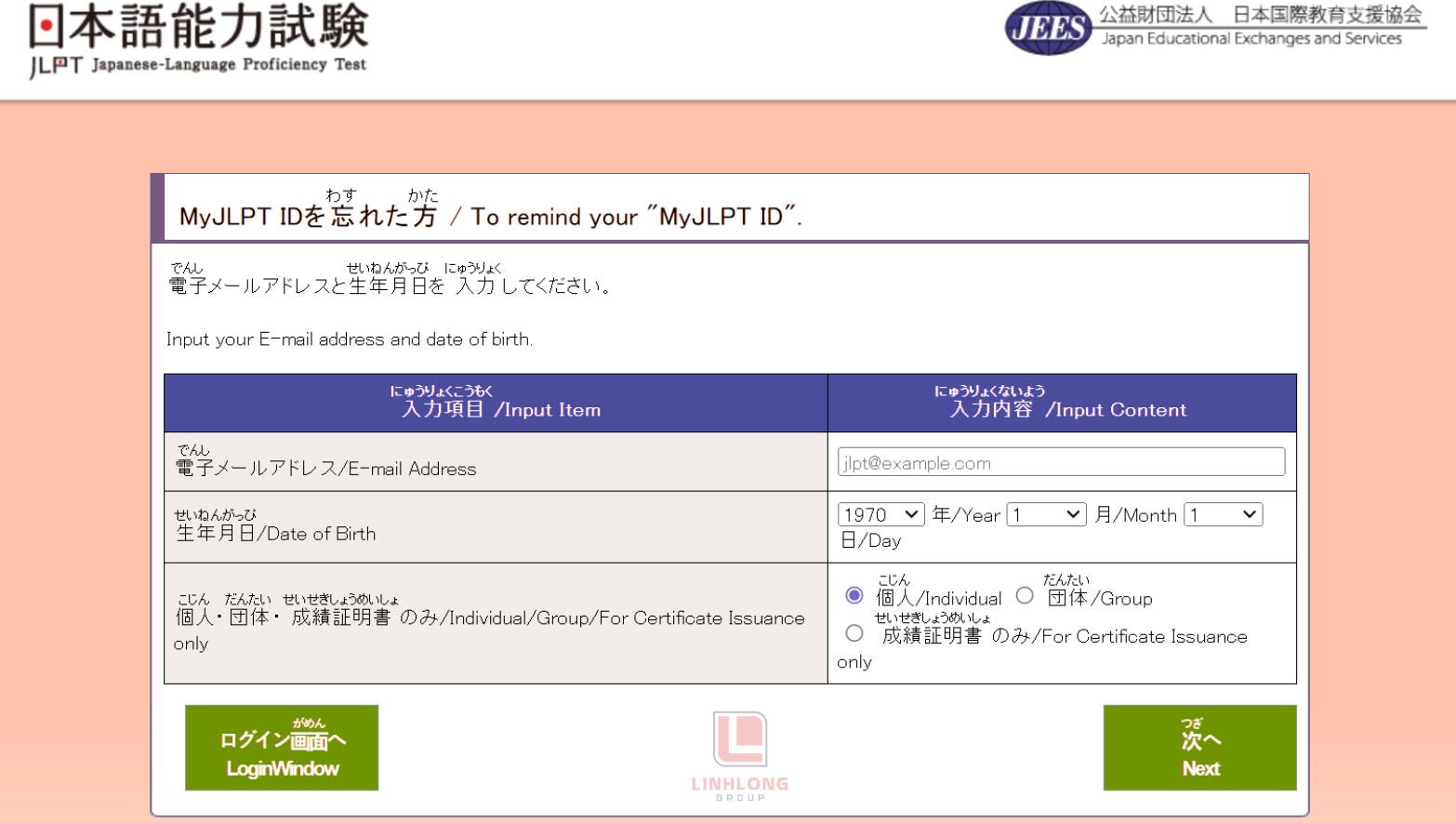Select For Certificate Issuance only radio
This screenshot has height=823, width=1456.
(854, 633)
